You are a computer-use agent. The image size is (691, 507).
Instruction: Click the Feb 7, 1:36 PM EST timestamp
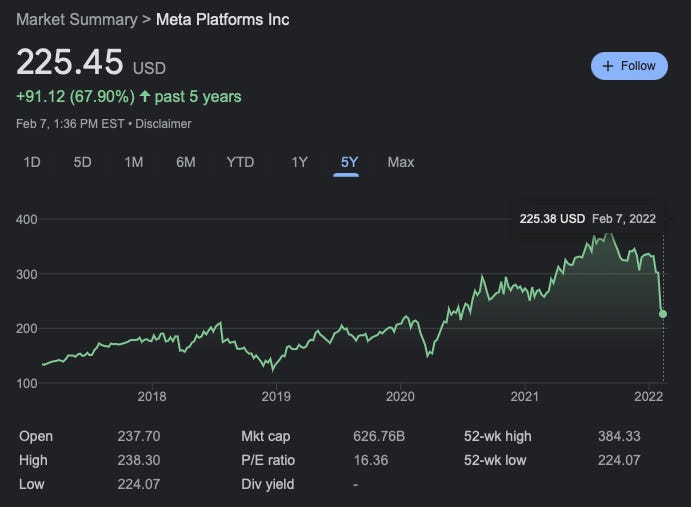pyautogui.click(x=70, y=124)
